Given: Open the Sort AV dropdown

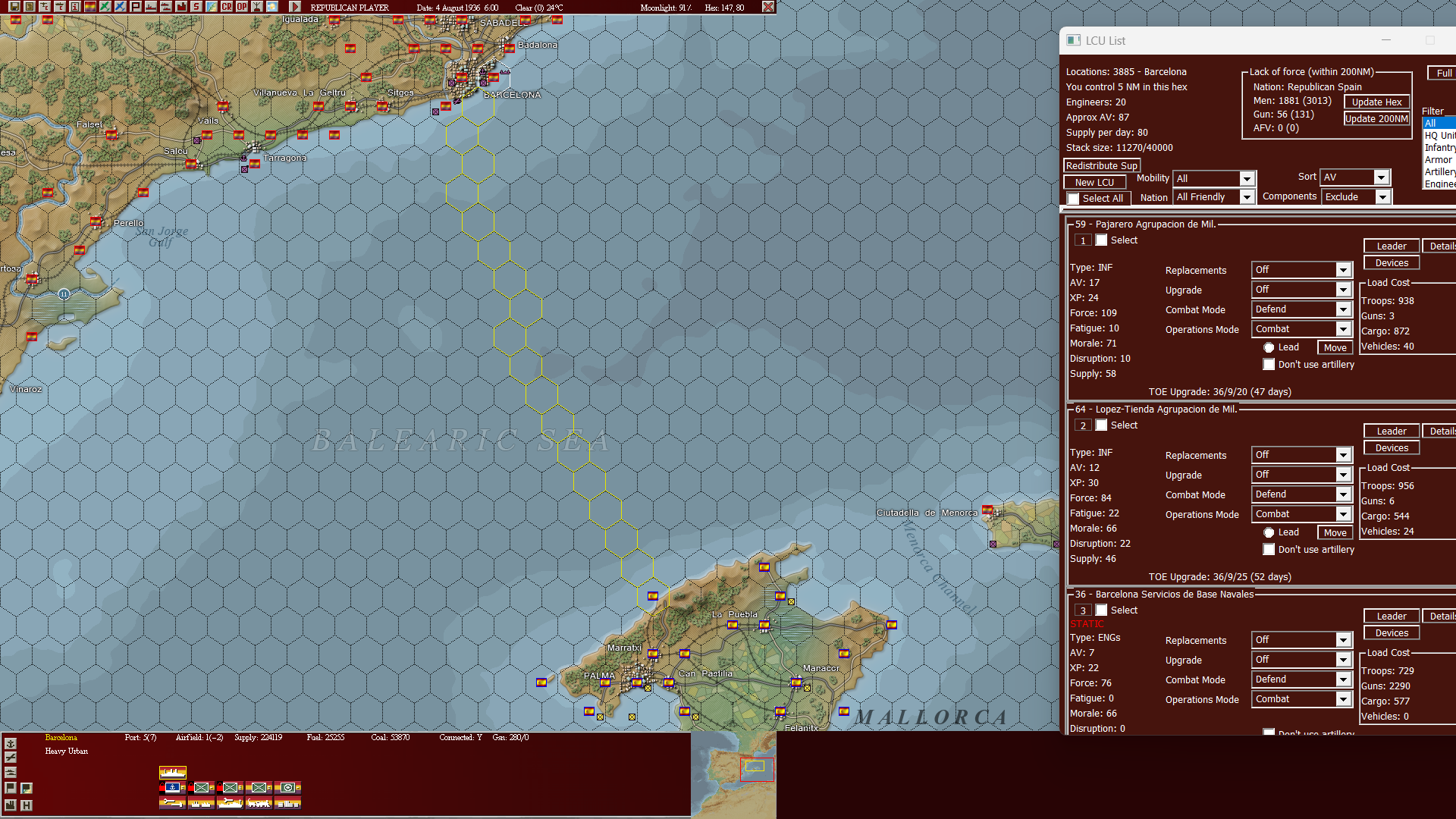Looking at the screenshot, I should coord(1354,177).
